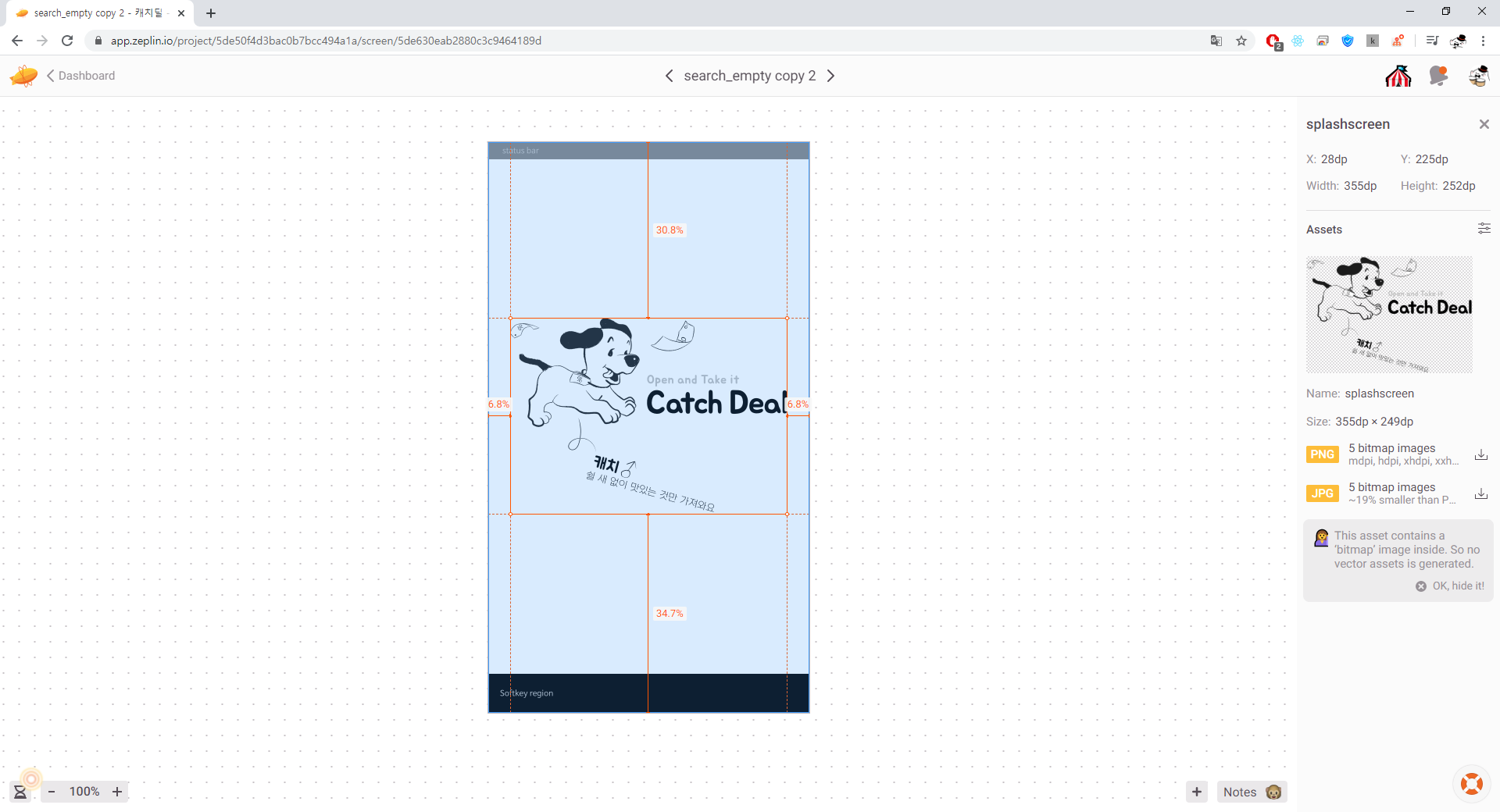Click the browser forward button
Screen dimensions: 1500x812
click(42, 41)
